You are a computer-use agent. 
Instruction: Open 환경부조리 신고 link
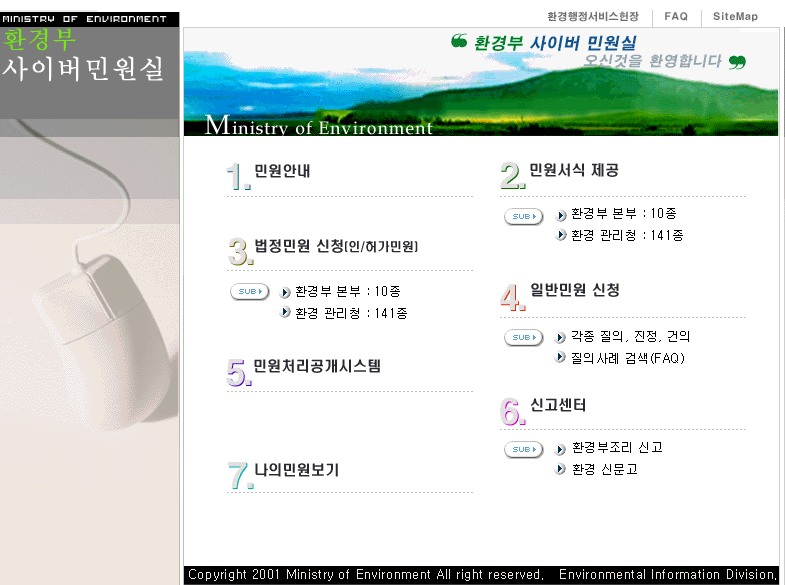click(x=617, y=447)
